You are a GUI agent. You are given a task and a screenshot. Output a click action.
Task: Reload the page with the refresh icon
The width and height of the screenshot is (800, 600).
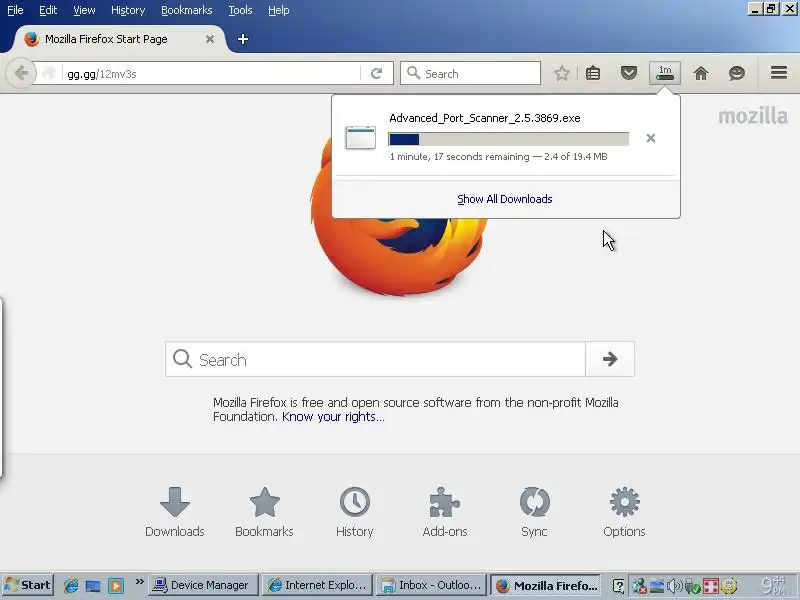pyautogui.click(x=377, y=73)
